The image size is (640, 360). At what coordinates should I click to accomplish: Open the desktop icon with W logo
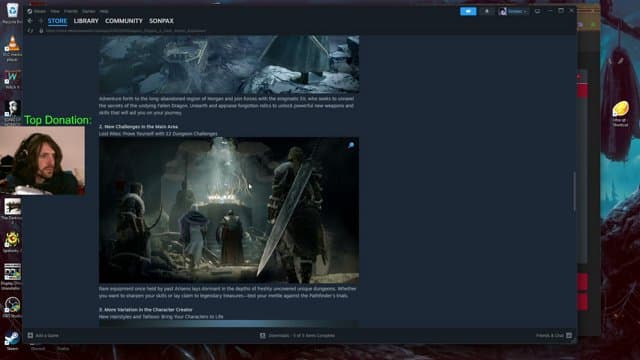[12, 80]
